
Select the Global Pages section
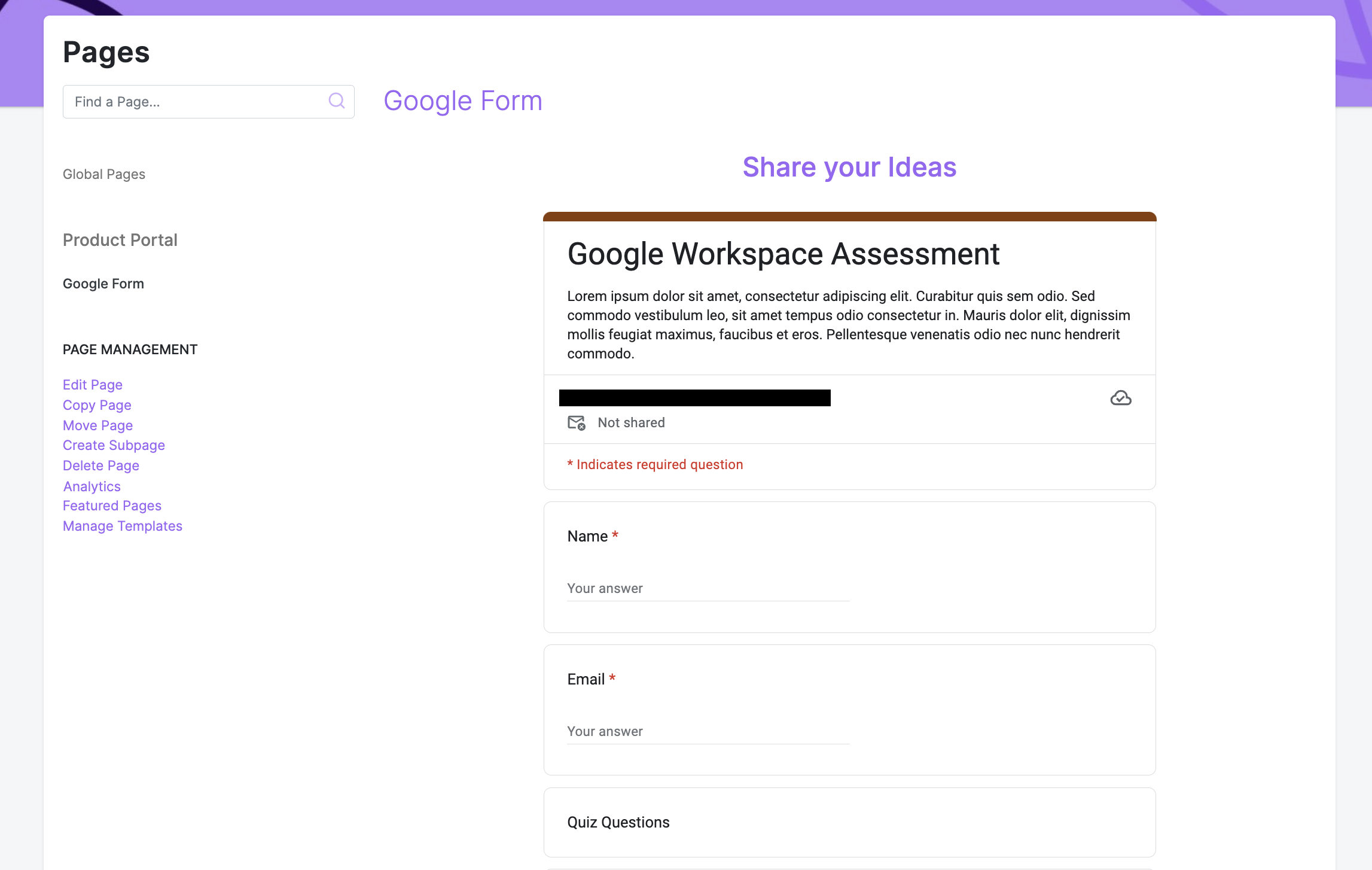click(103, 174)
